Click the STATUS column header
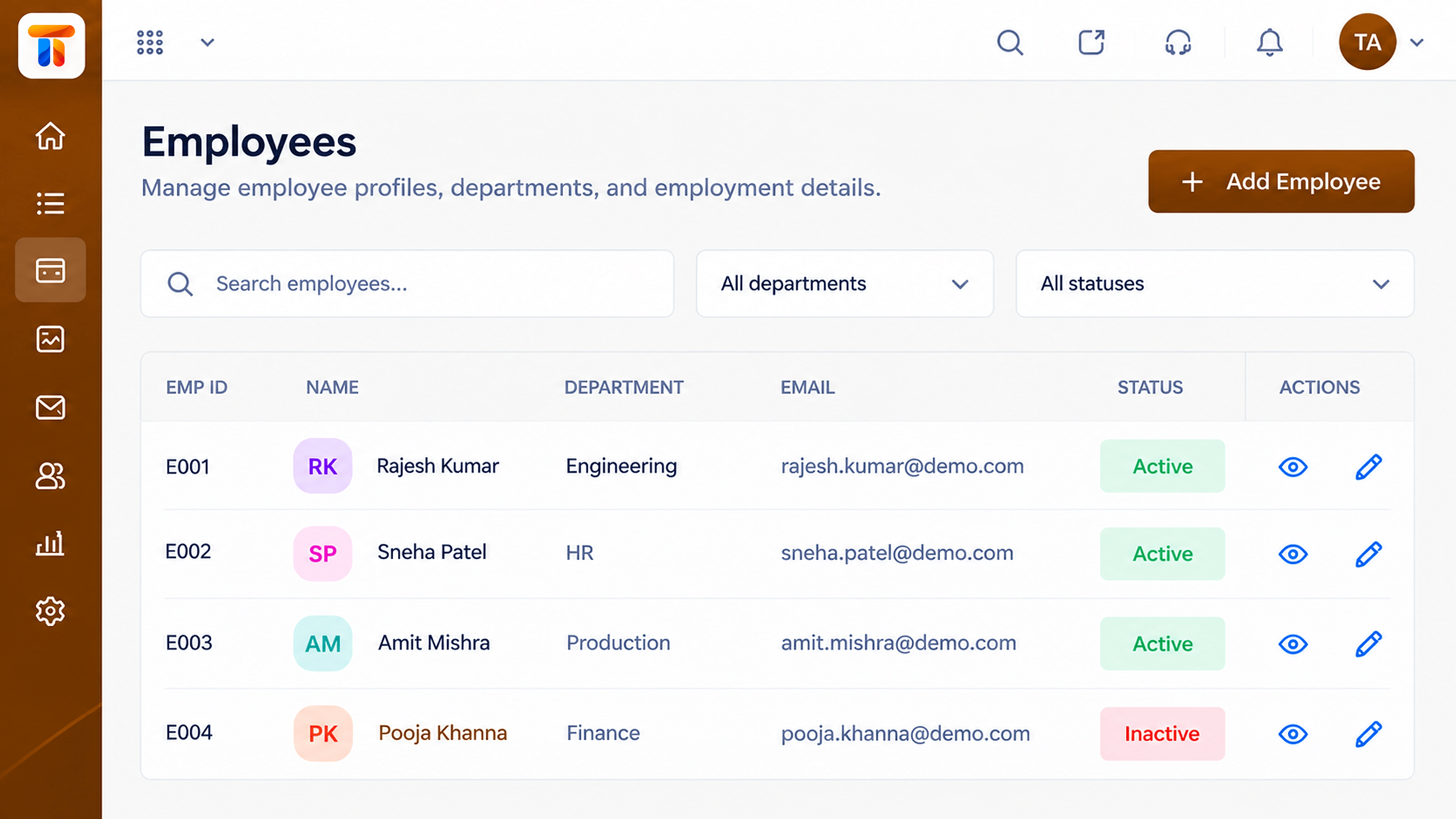 (x=1150, y=387)
